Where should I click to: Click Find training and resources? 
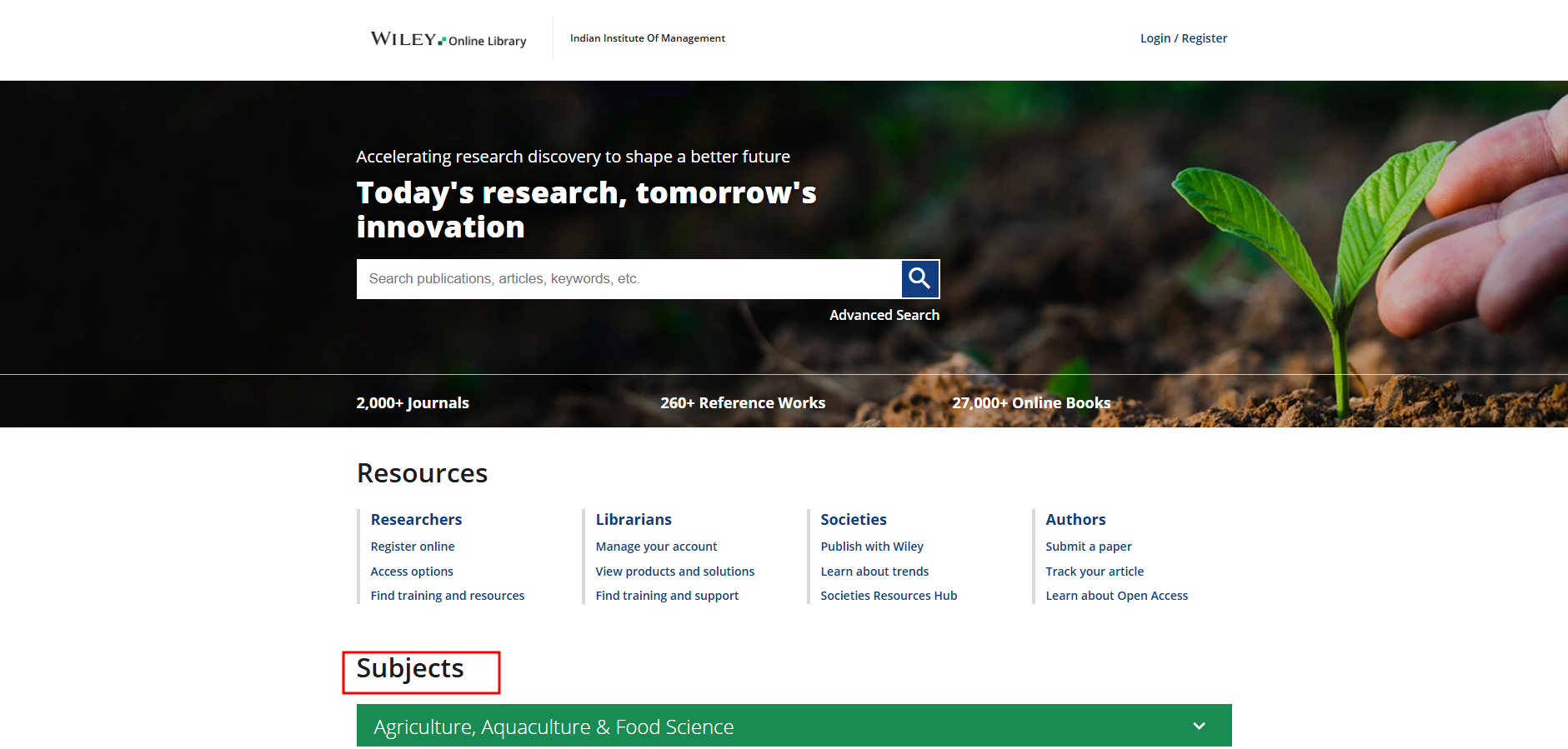(x=448, y=596)
